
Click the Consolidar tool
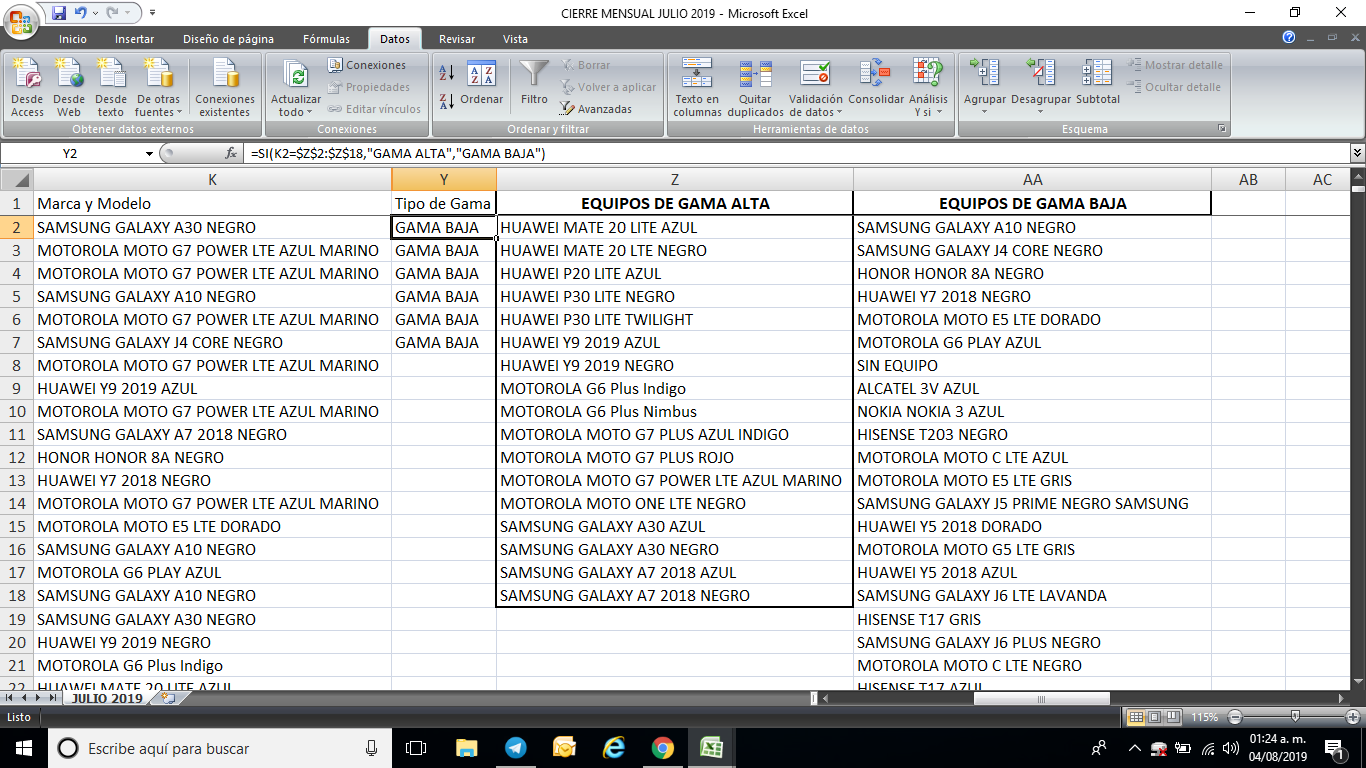[876, 82]
